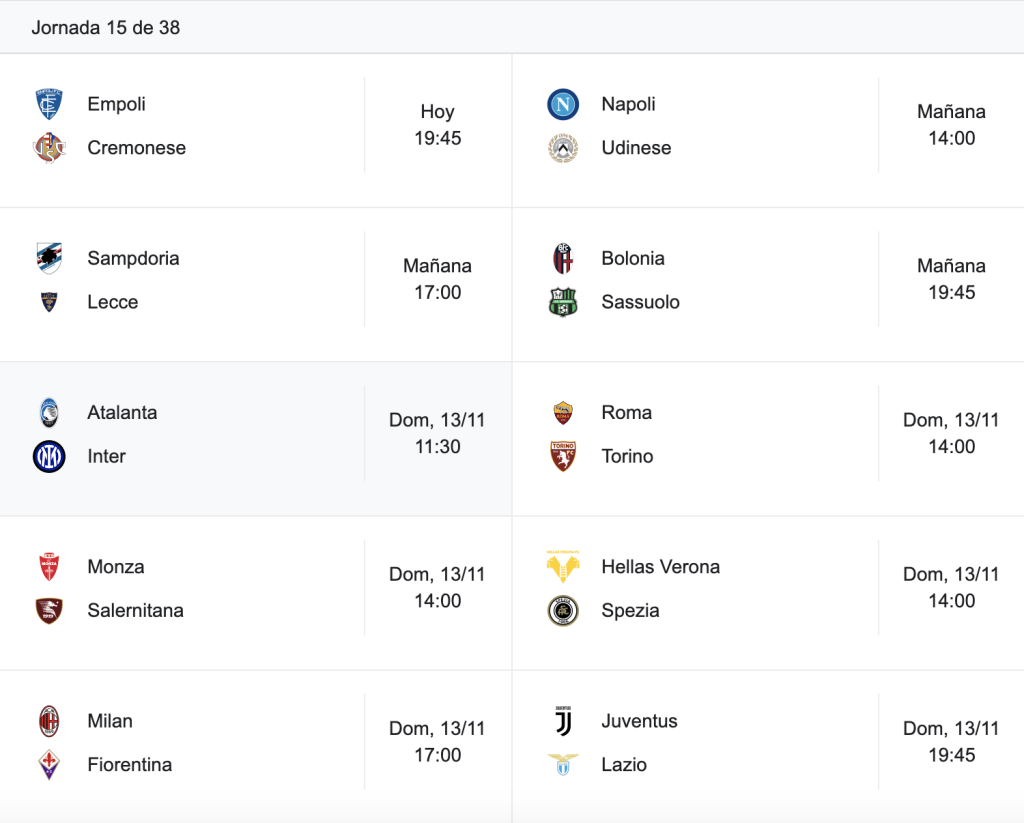Open the Atalanta vs Inter match
The width and height of the screenshot is (1024, 823).
pyautogui.click(x=256, y=439)
